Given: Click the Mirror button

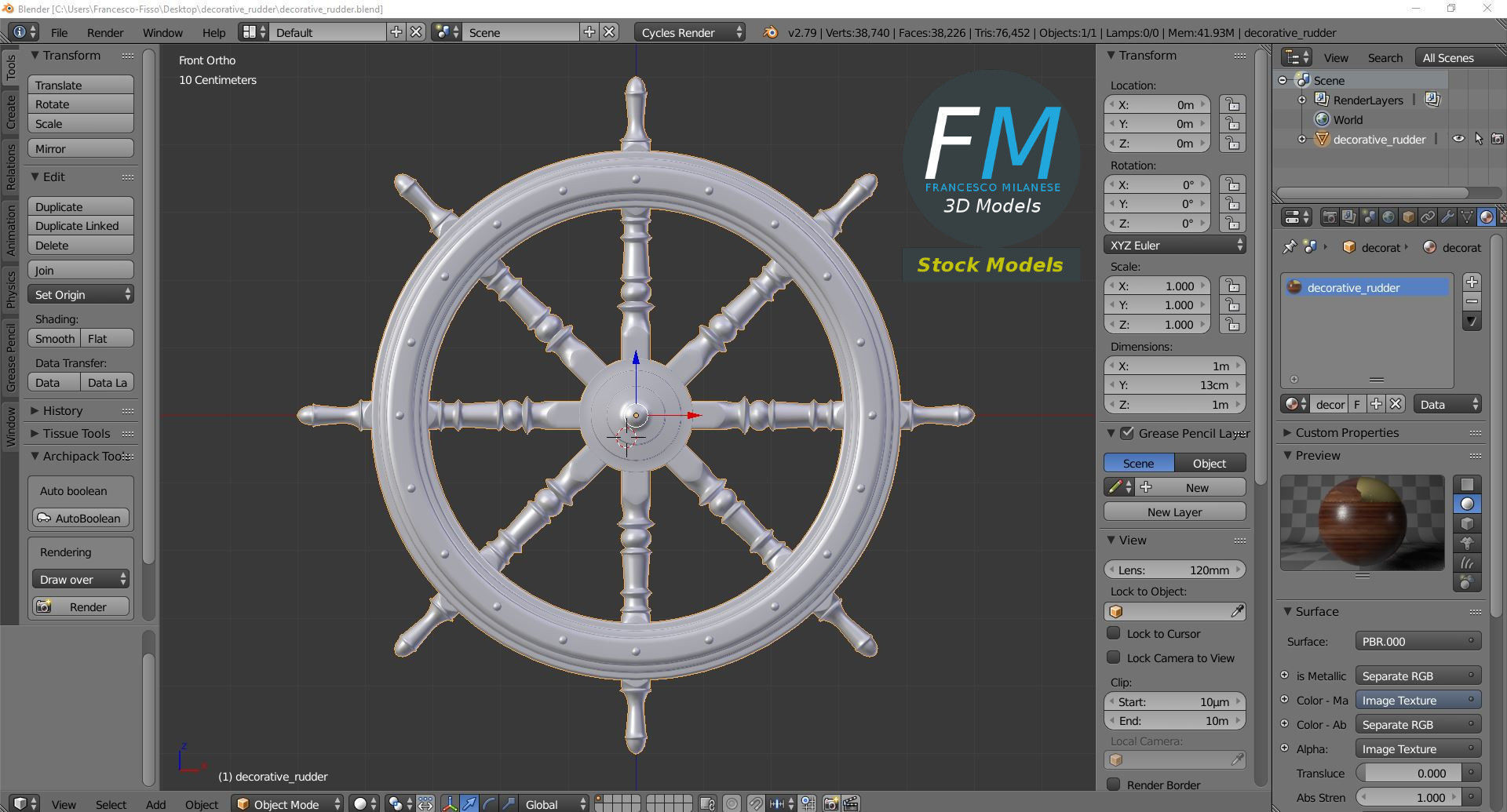Looking at the screenshot, I should pyautogui.click(x=81, y=148).
